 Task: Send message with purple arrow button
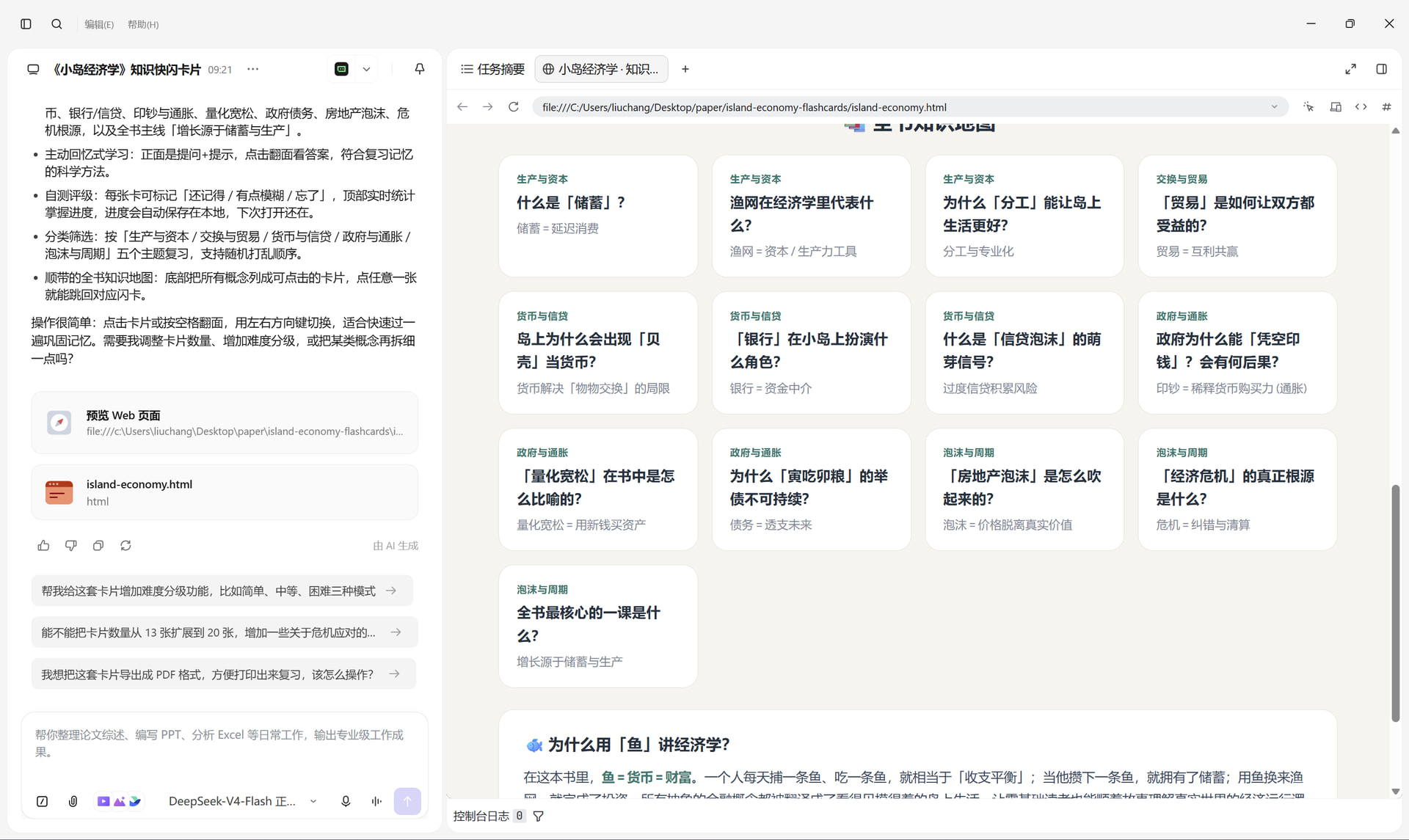coord(407,801)
